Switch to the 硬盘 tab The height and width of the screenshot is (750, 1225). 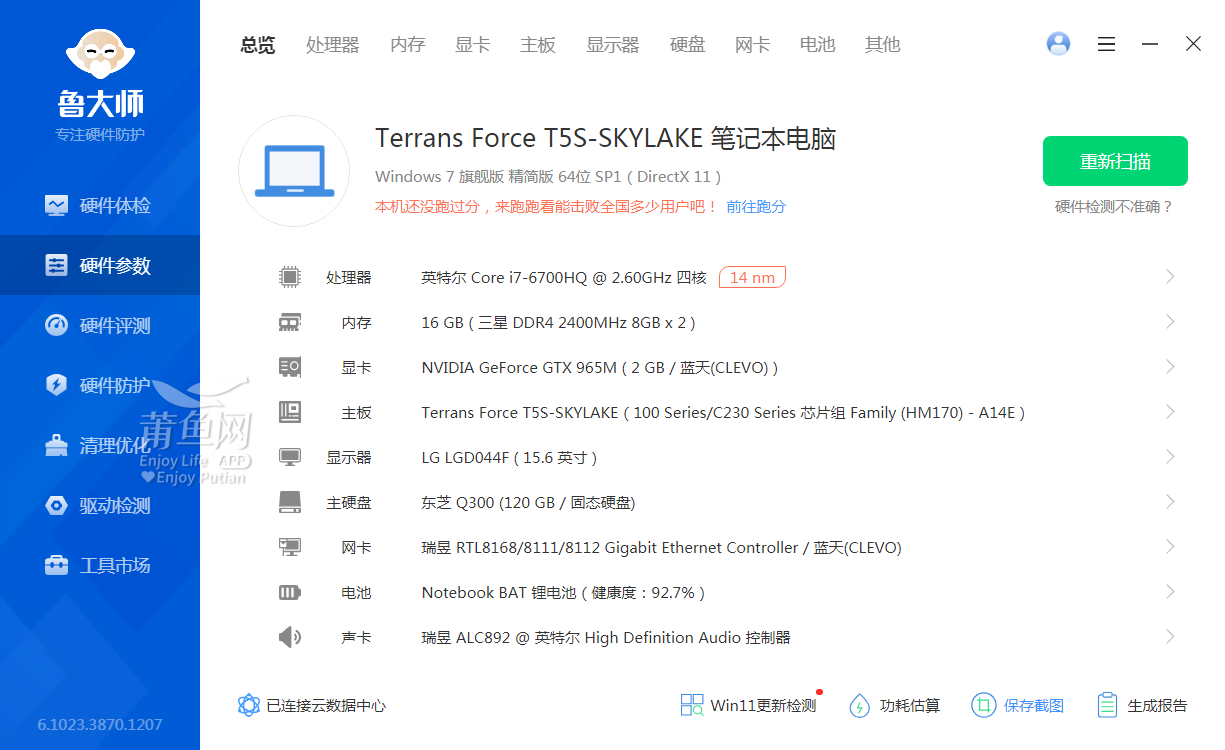(687, 44)
